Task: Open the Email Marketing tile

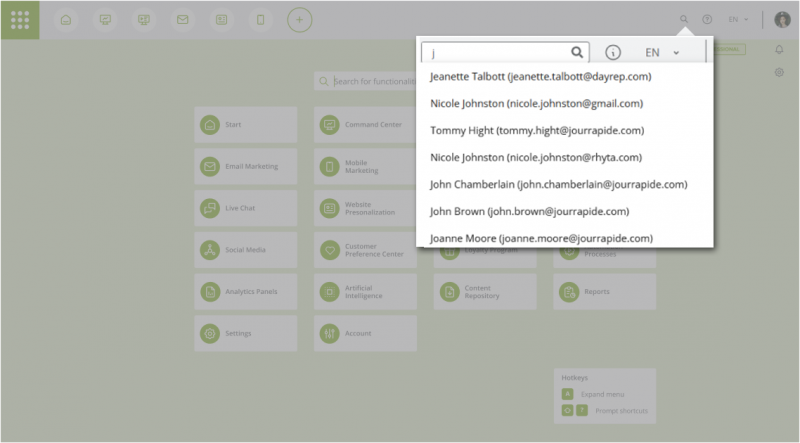Action: tap(246, 166)
